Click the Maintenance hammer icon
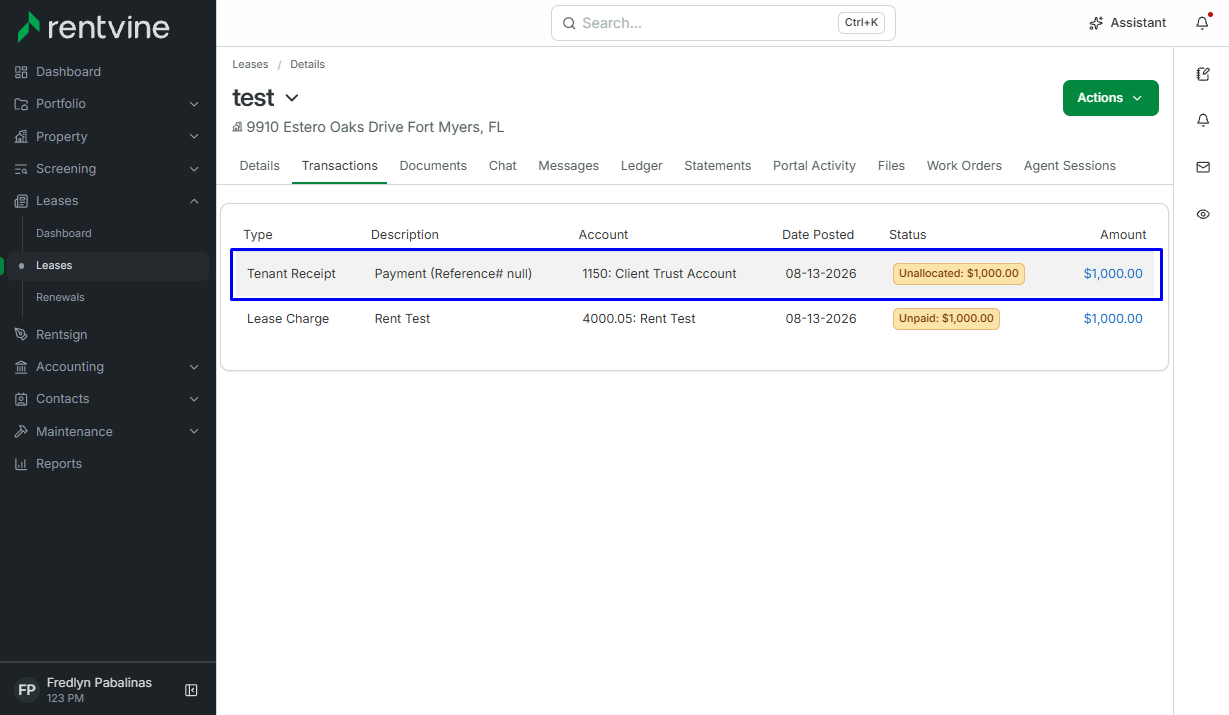Image resolution: width=1229 pixels, height=715 pixels. tap(21, 432)
